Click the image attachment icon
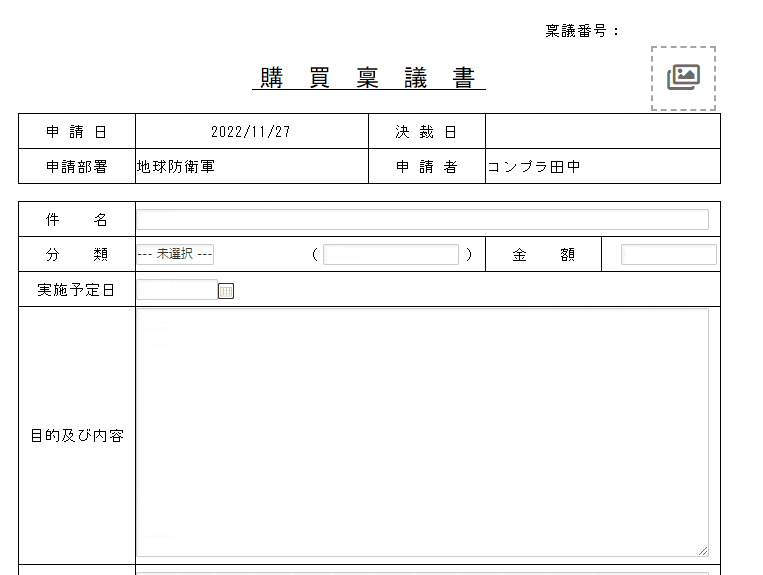This screenshot has height=575, width=763. click(683, 78)
